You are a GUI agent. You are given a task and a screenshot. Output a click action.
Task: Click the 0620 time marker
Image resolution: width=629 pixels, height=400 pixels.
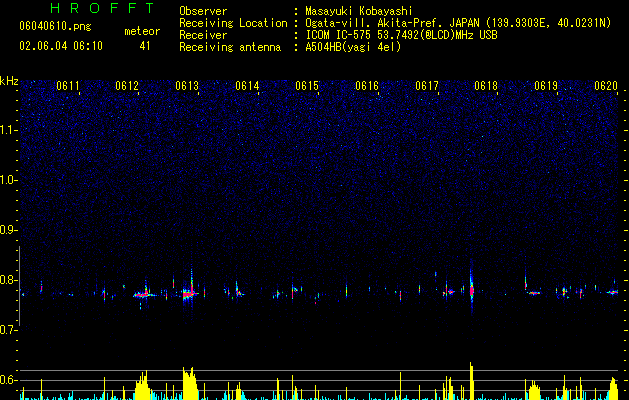(606, 86)
